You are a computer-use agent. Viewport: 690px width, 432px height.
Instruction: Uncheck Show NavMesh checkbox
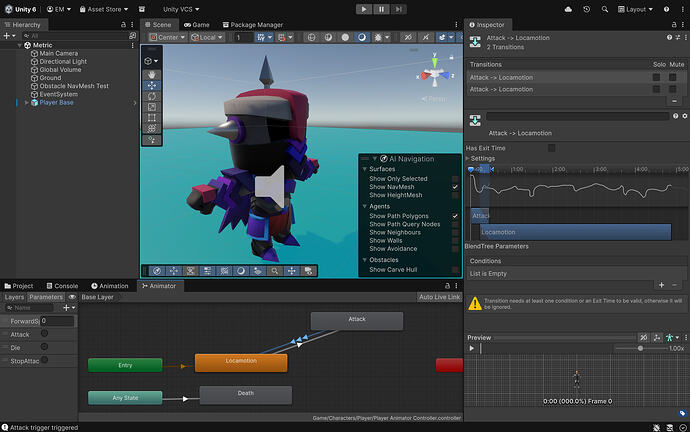point(455,187)
